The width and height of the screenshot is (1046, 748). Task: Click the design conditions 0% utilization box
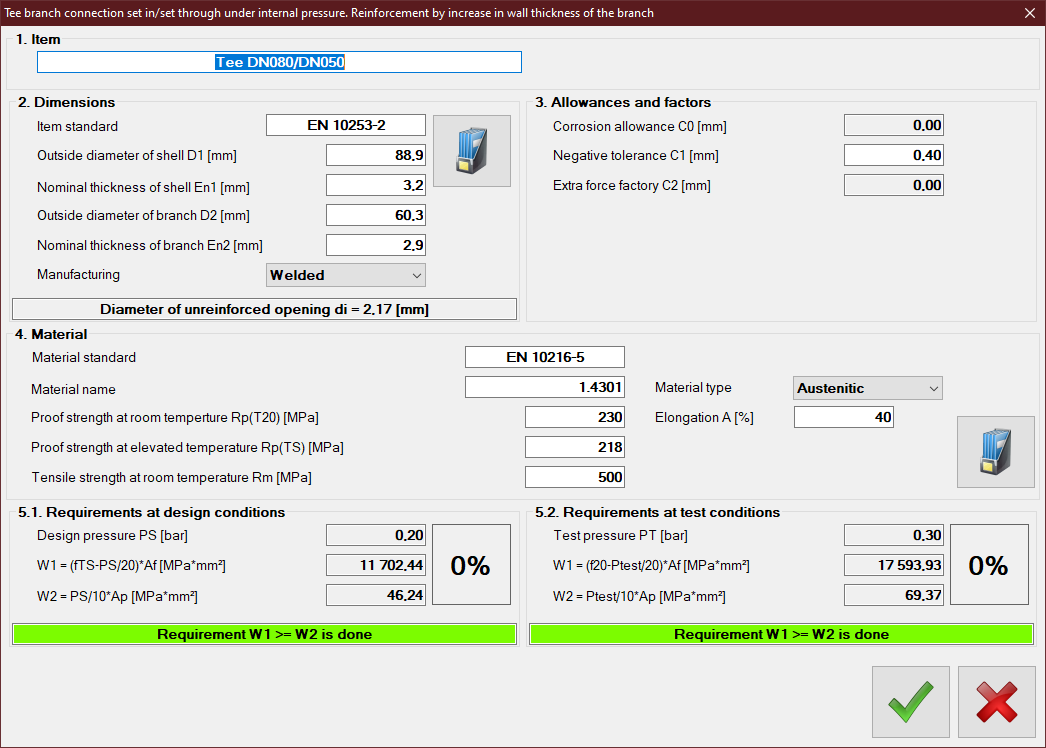point(470,565)
